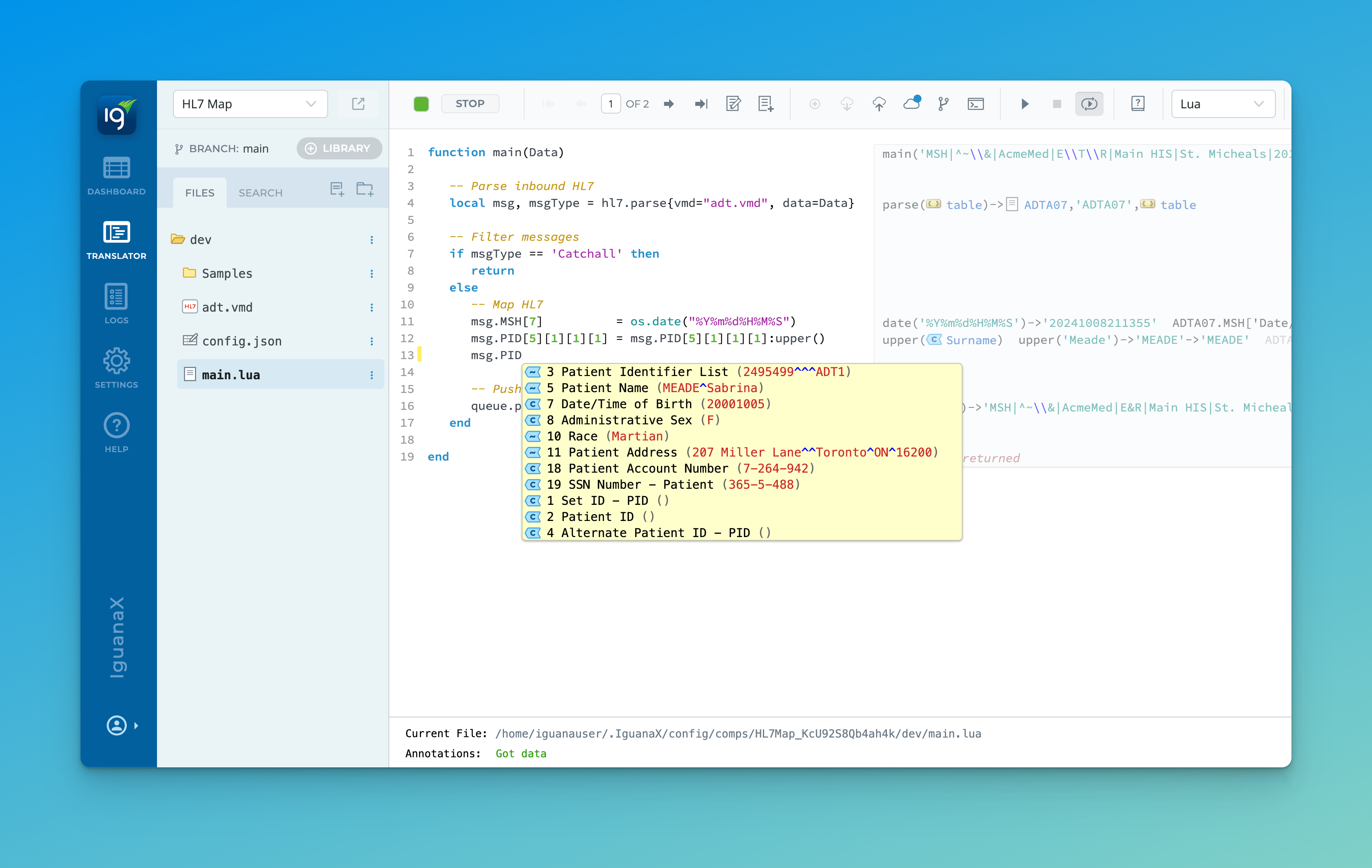Select '10 Race' autocomplete entry
This screenshot has height=868, width=1372.
tap(742, 436)
